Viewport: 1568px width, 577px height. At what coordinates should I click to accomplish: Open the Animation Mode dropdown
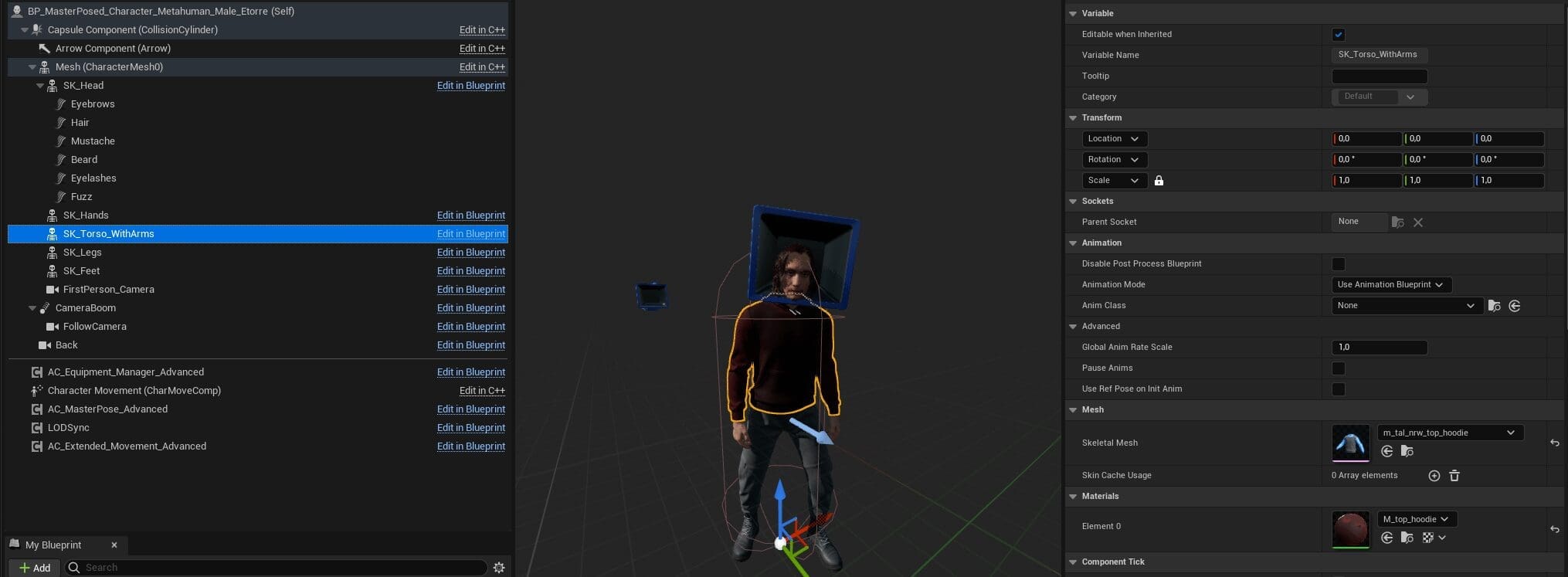[1391, 285]
